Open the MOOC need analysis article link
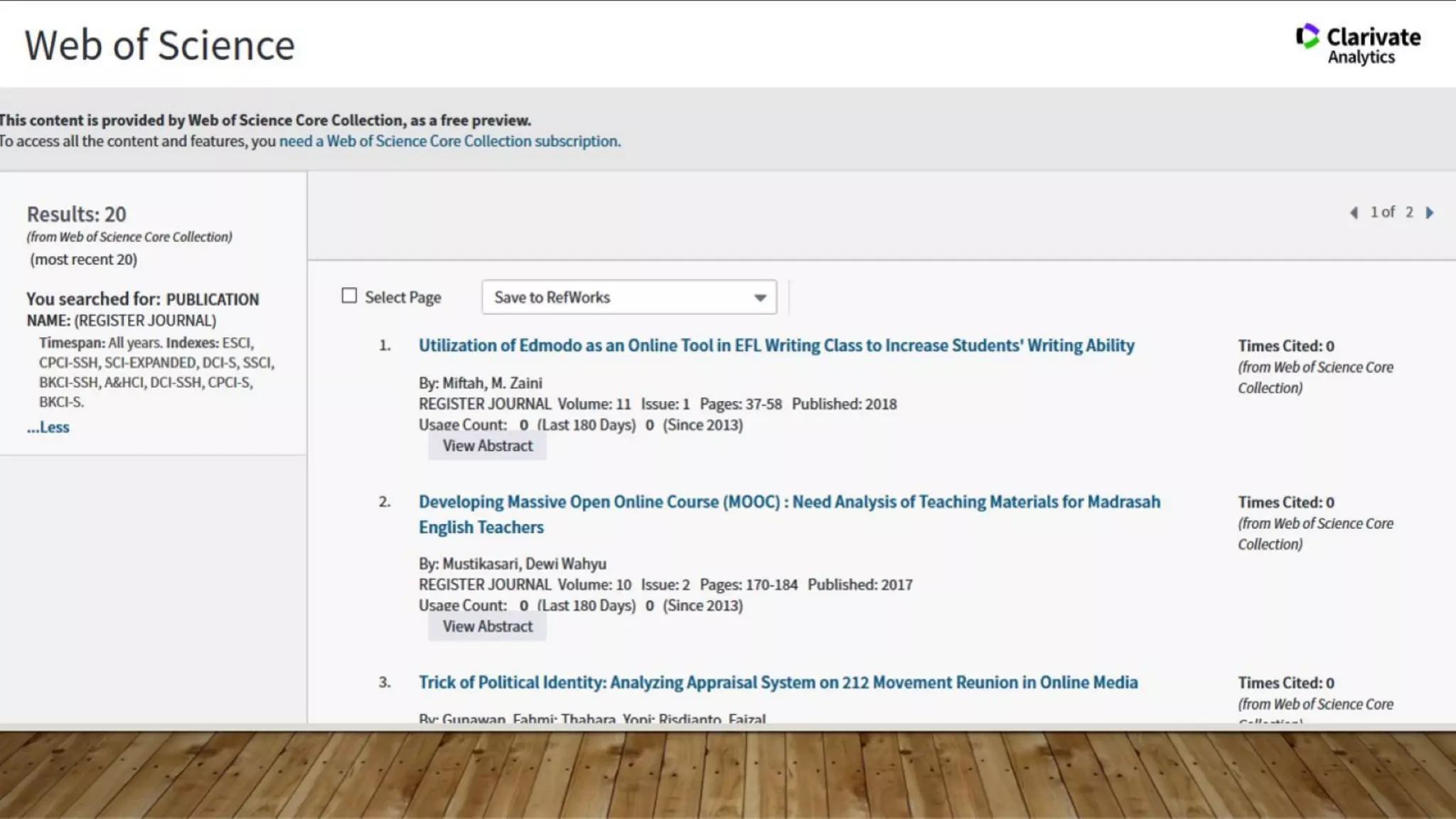Viewport: 1456px width, 819px height. point(789,502)
